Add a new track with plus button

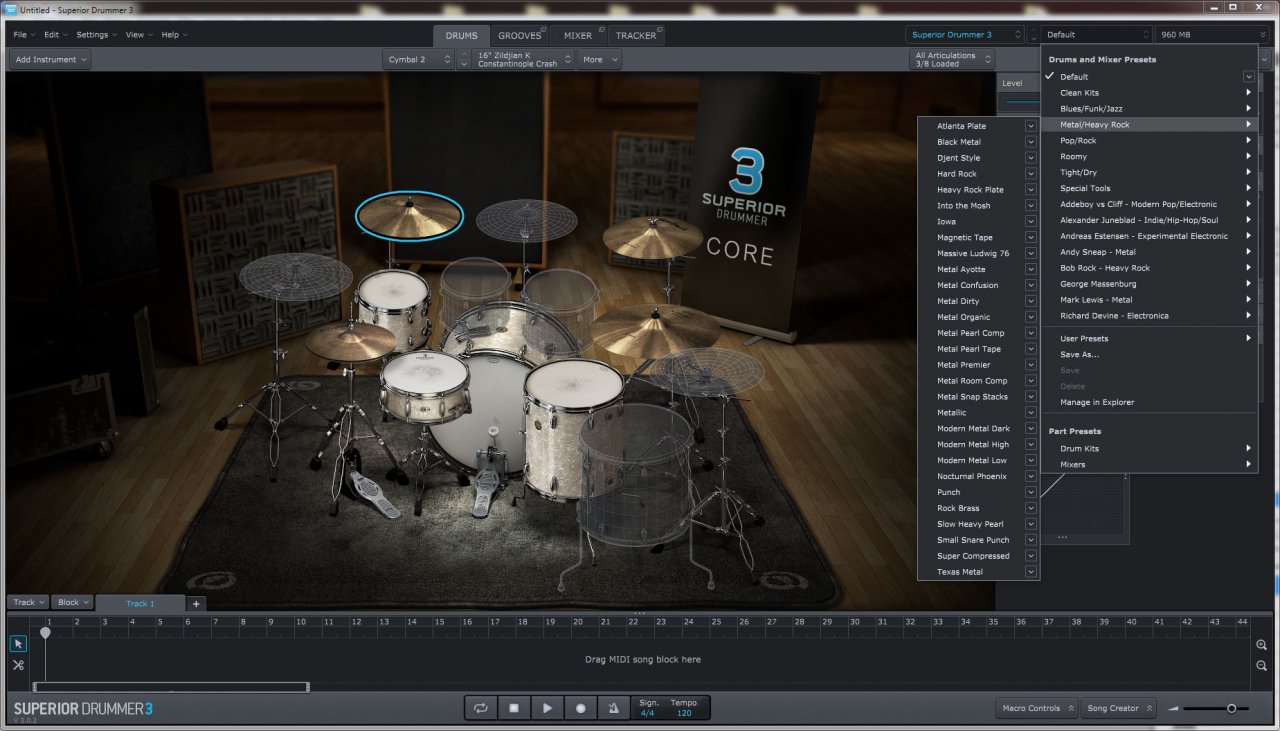click(x=196, y=603)
